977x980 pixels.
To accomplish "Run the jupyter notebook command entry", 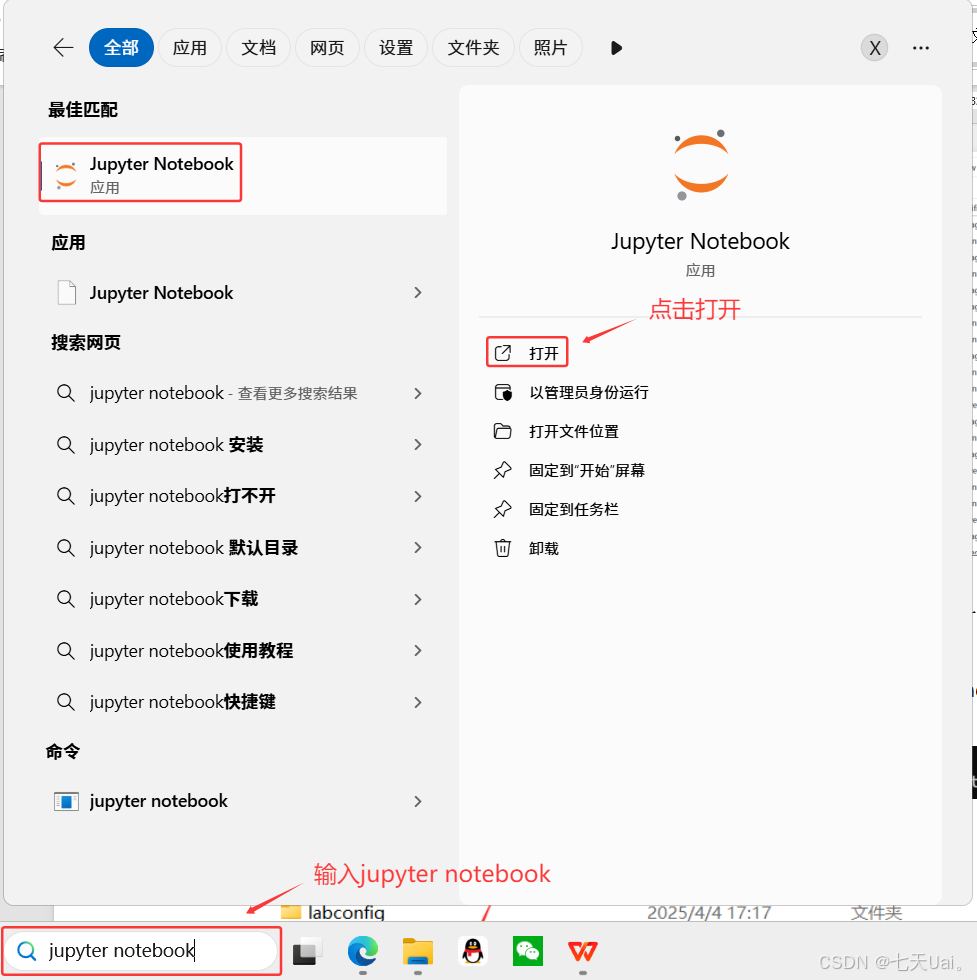I will pyautogui.click(x=243, y=801).
